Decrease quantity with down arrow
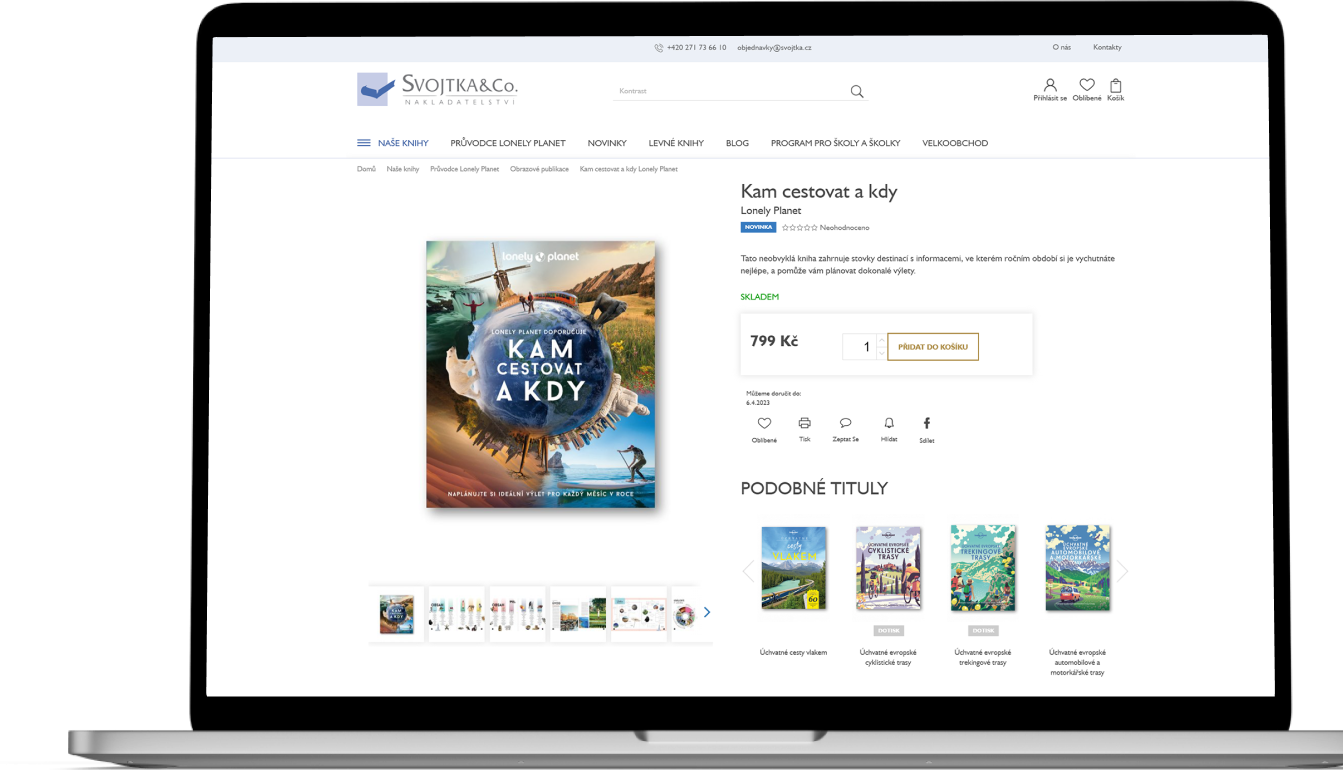The image size is (1343, 781). tap(881, 353)
